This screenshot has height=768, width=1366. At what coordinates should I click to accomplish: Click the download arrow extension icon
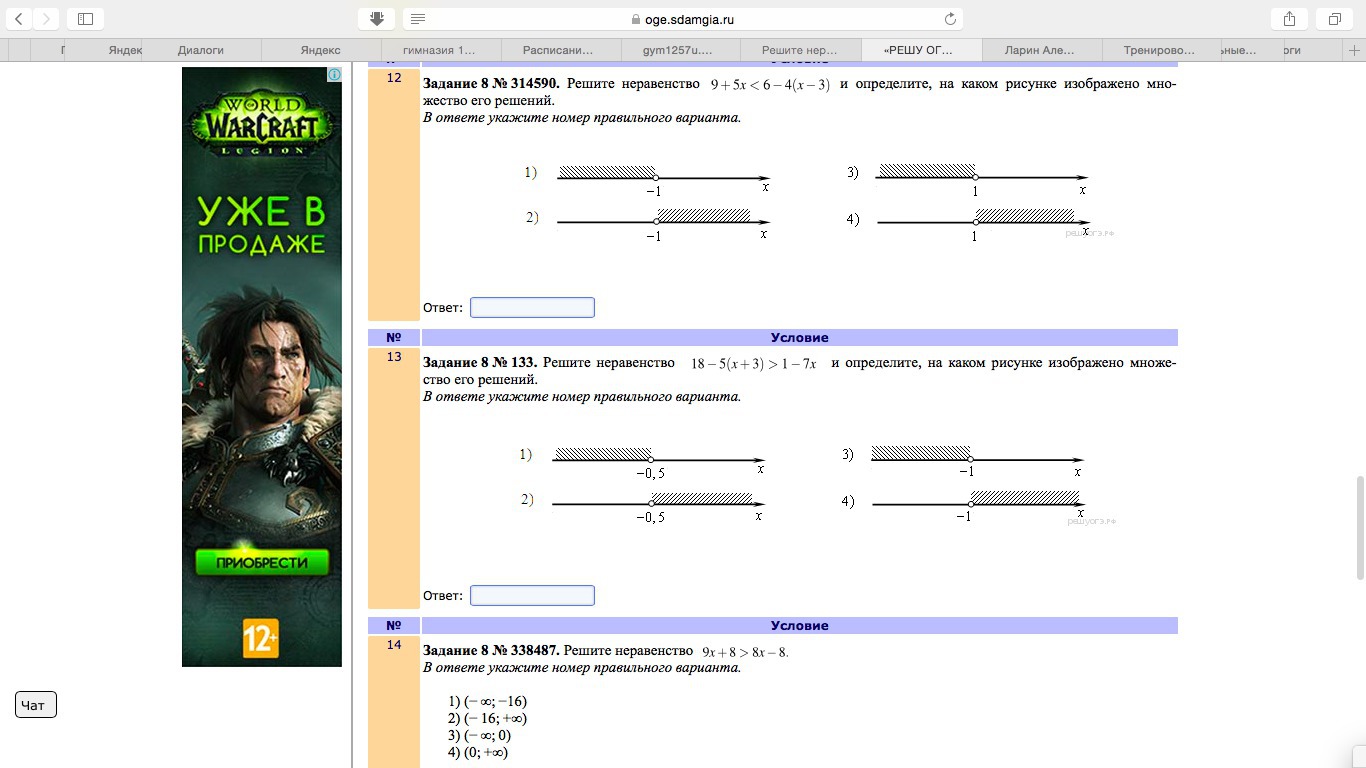[377, 19]
